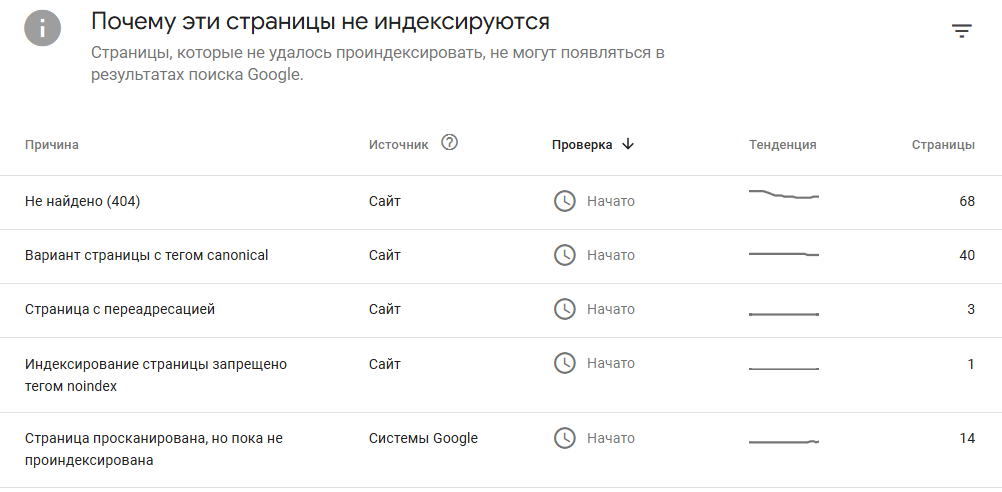Click the trend sparkline for the 404 row
This screenshot has height=492, width=1002.
coord(784,195)
